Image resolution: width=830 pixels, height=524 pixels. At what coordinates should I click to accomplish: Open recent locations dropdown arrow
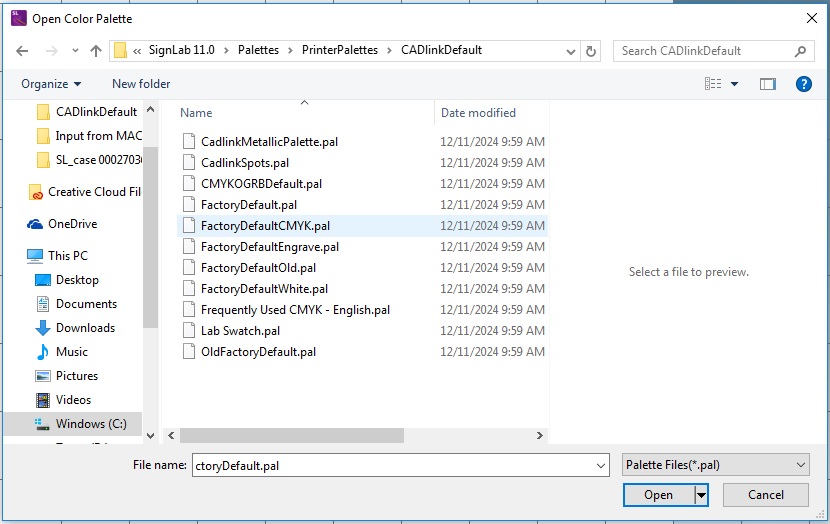tap(75, 51)
